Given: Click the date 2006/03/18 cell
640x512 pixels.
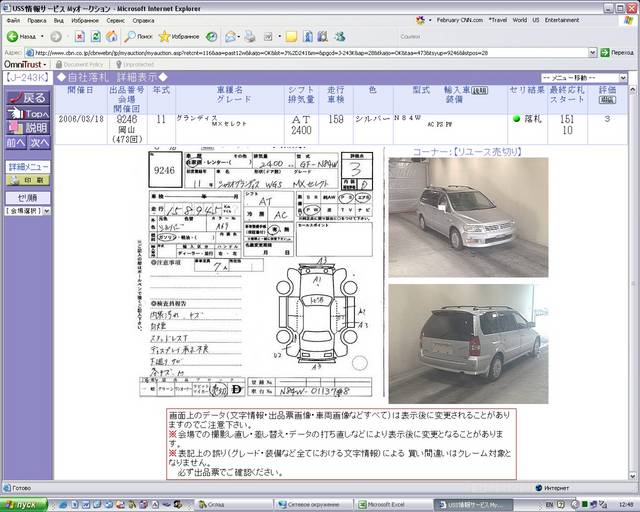Looking at the screenshot, I should pyautogui.click(x=81, y=119).
